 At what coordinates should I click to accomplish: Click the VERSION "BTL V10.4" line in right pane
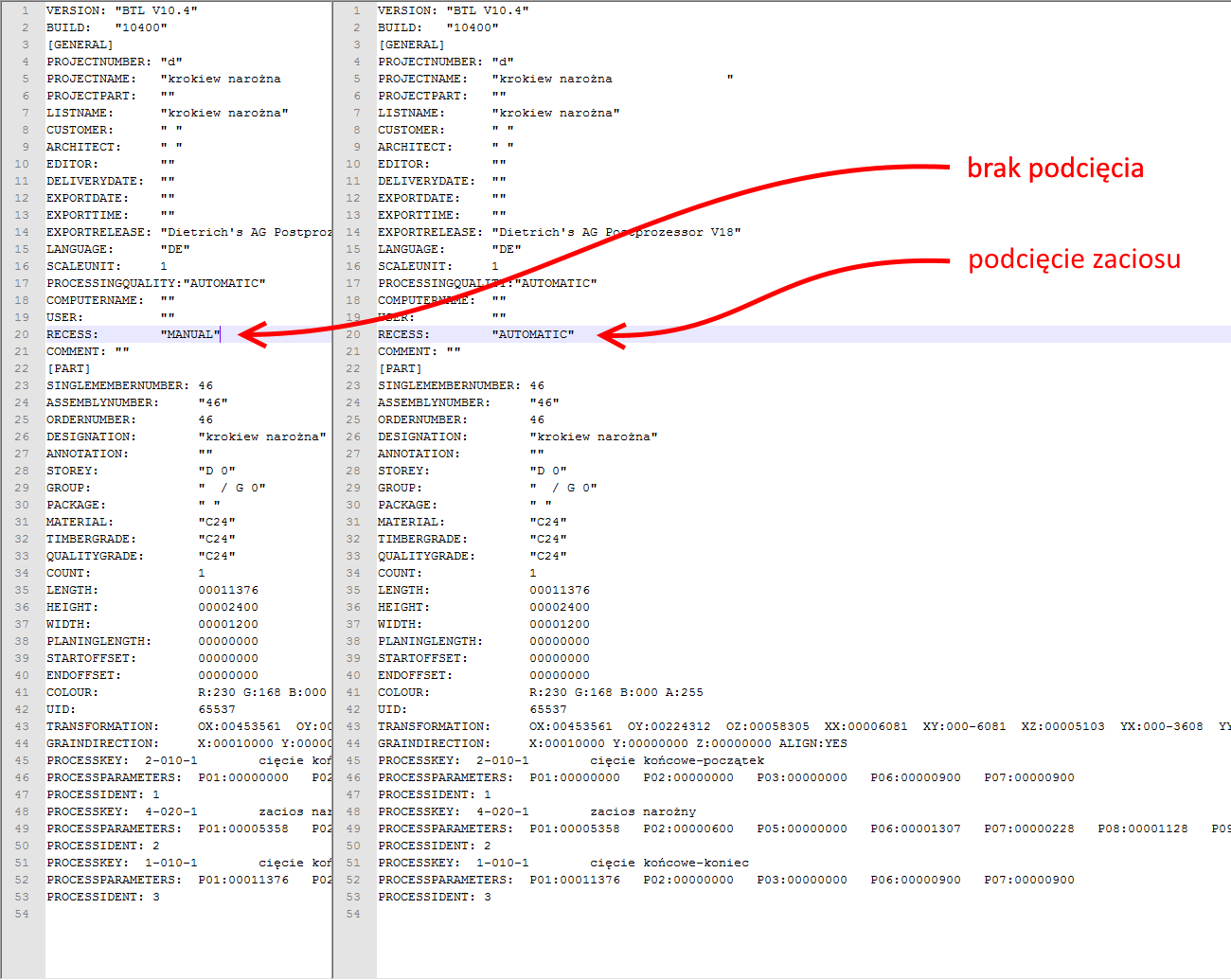pyautogui.click(x=453, y=10)
